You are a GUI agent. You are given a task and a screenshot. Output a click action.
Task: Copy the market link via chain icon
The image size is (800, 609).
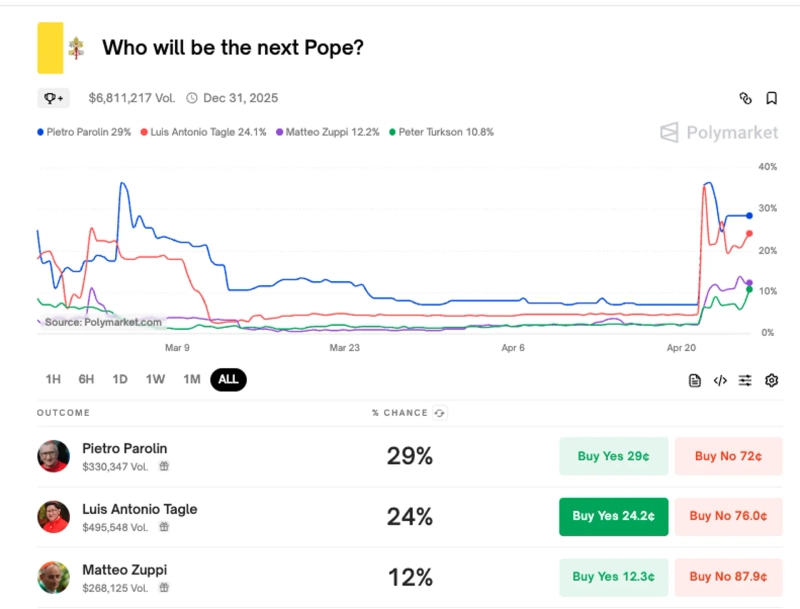coord(745,98)
